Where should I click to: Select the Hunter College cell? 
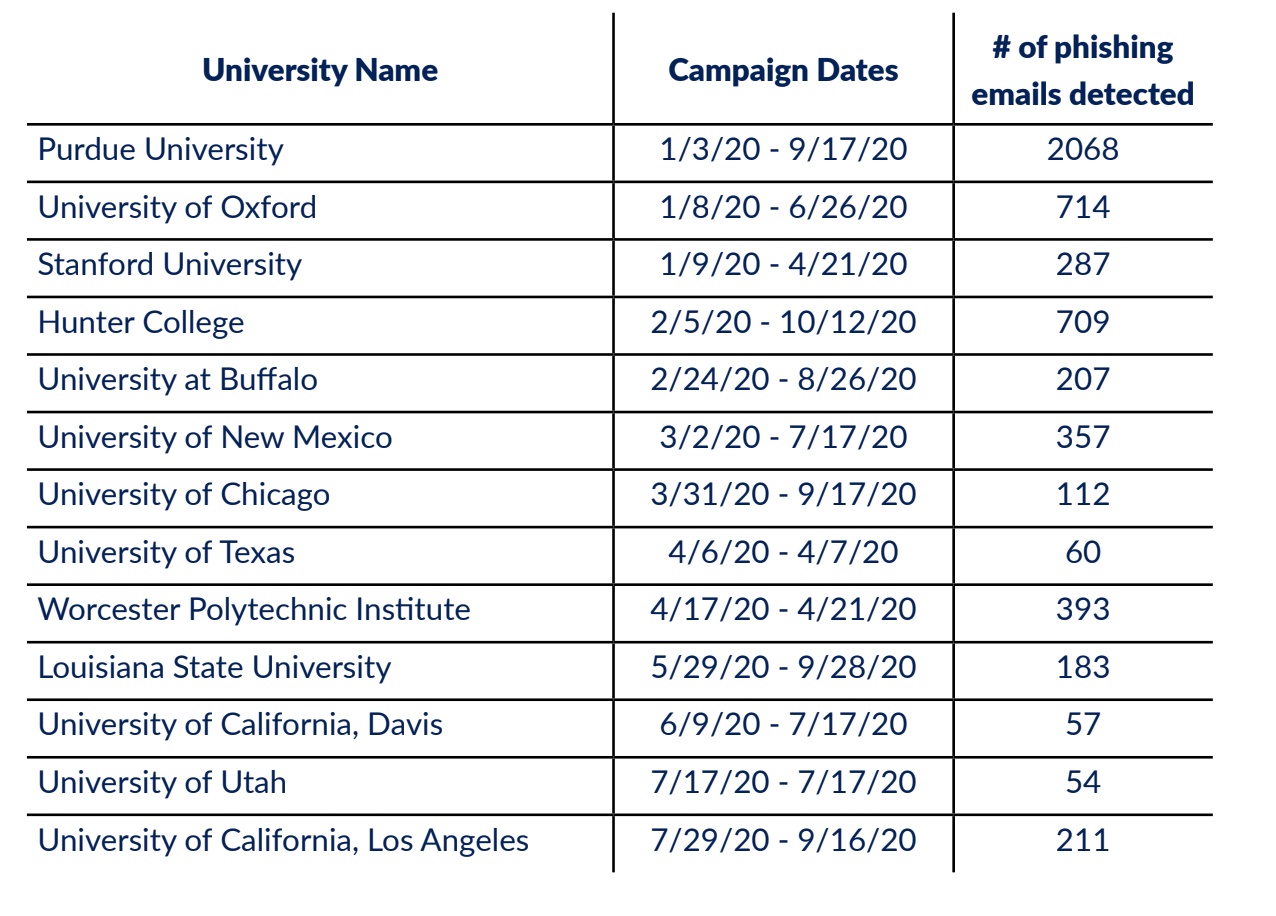coord(141,323)
